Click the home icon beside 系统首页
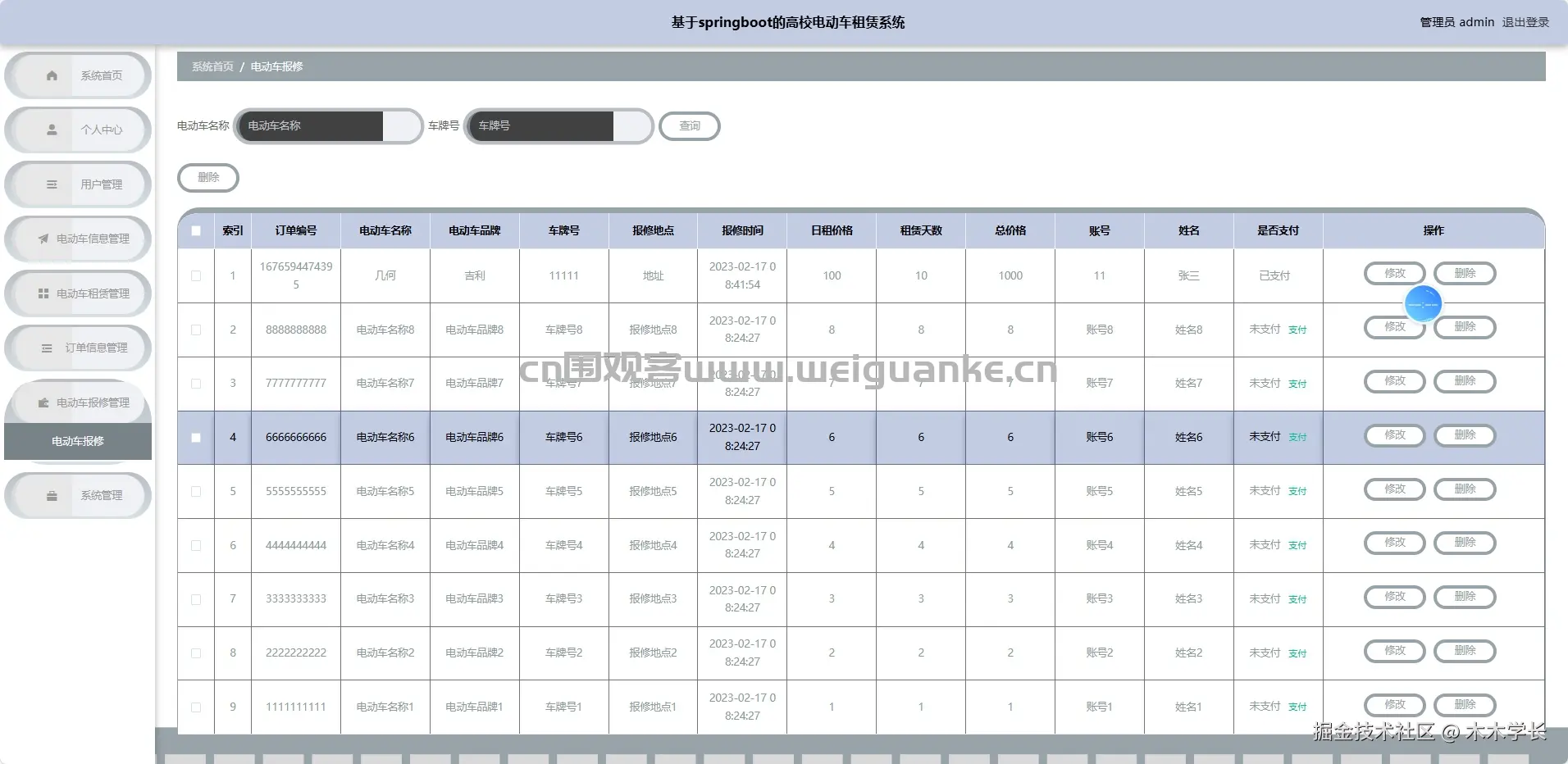The width and height of the screenshot is (1568, 764). pyautogui.click(x=52, y=75)
